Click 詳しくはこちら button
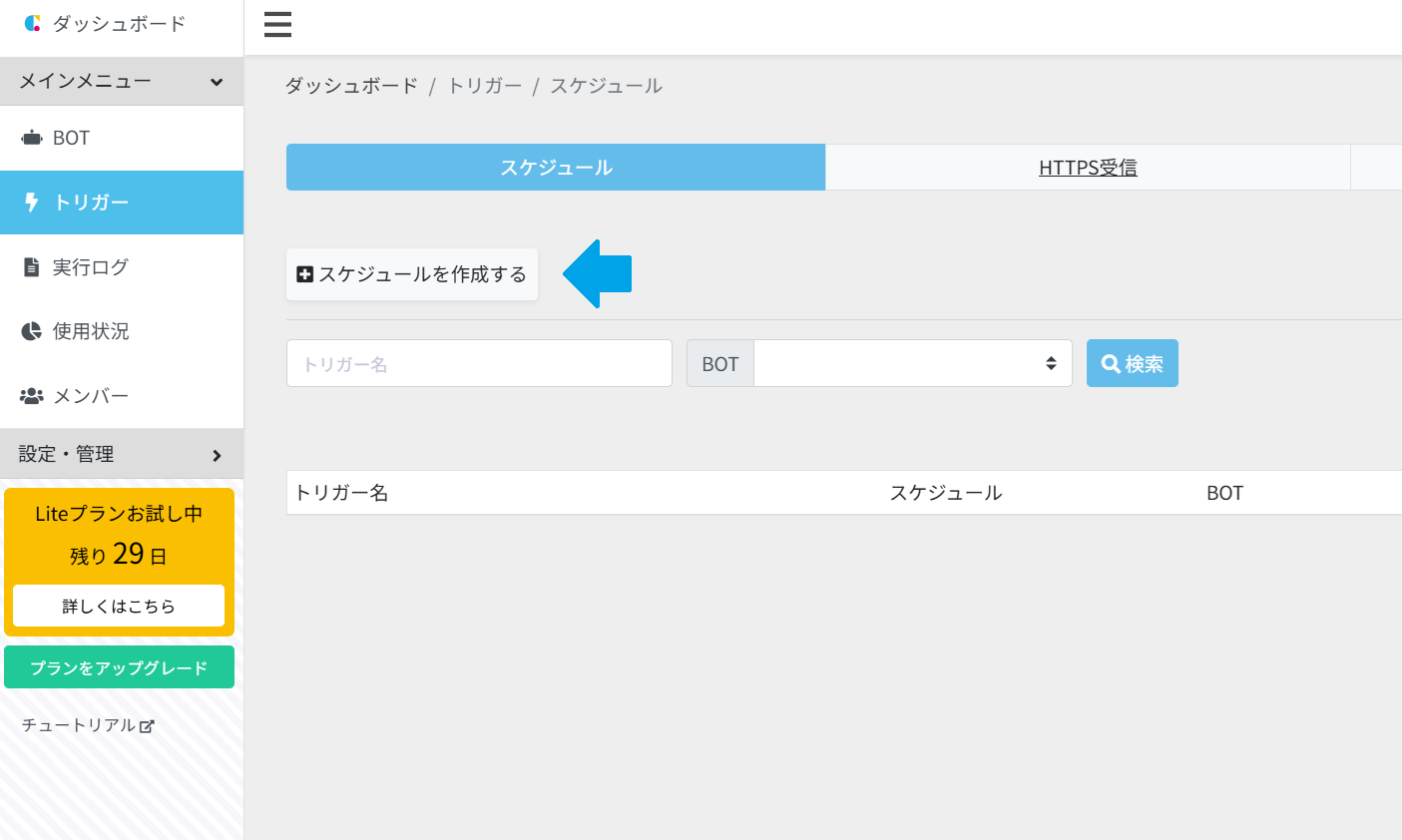The height and width of the screenshot is (840, 1402). [x=119, y=606]
